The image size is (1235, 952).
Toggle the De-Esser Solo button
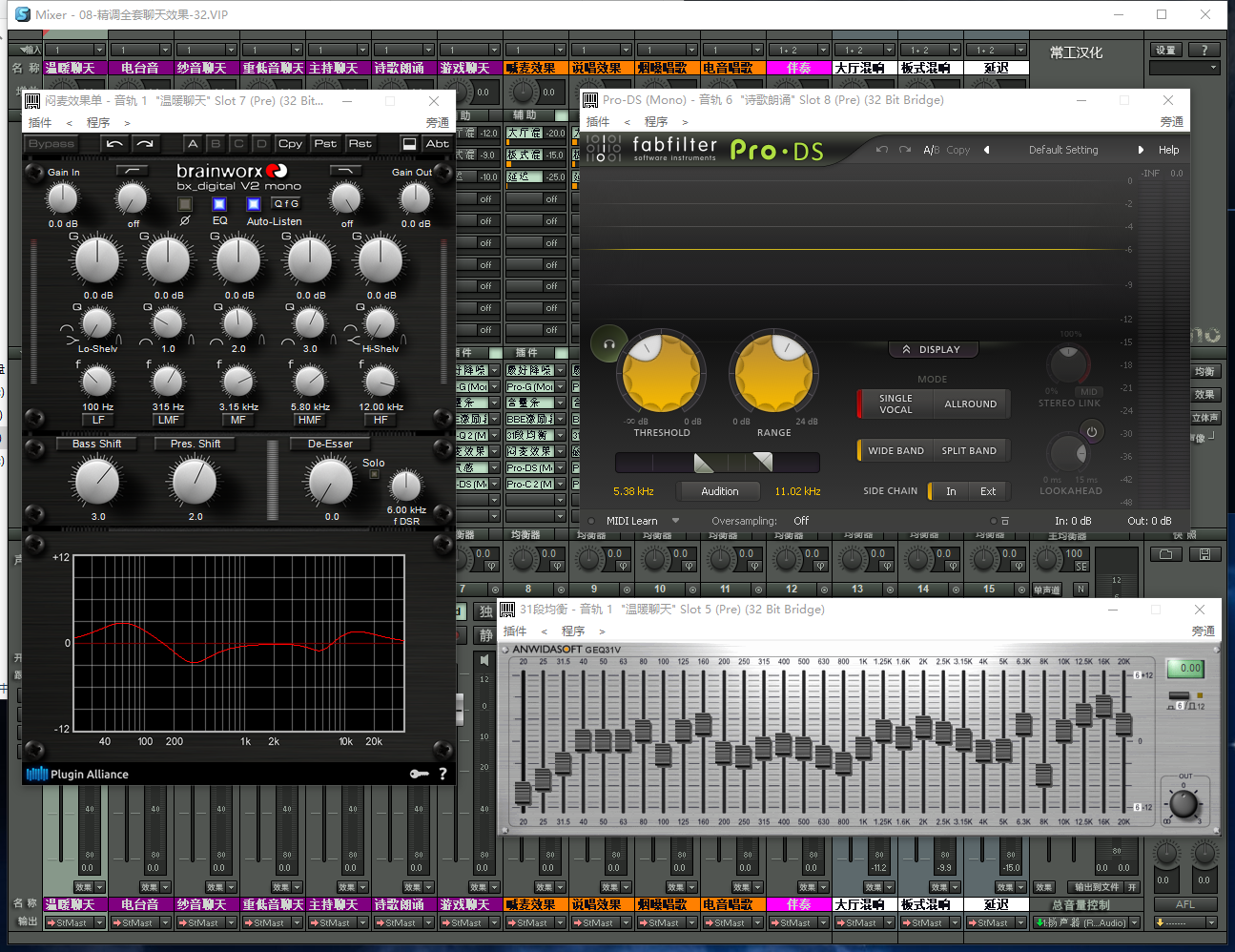(x=374, y=474)
